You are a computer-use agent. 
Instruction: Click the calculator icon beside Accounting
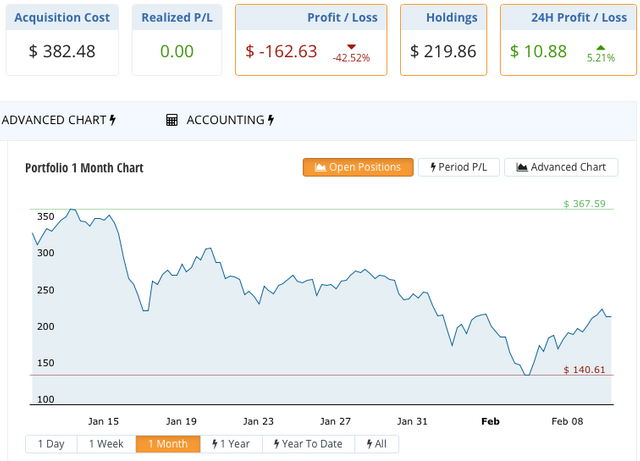(x=172, y=120)
